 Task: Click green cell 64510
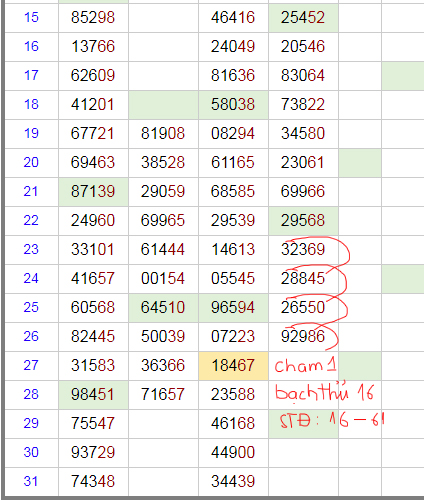pos(163,308)
